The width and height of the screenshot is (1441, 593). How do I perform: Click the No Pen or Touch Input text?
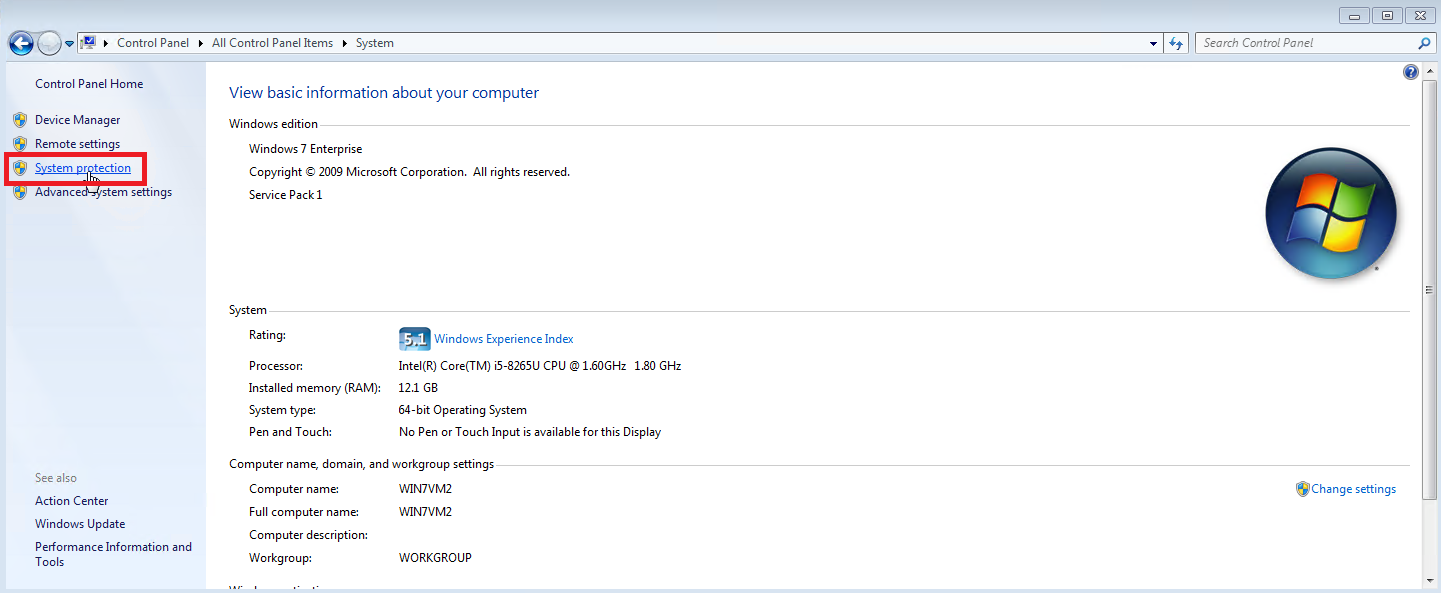[x=530, y=432]
